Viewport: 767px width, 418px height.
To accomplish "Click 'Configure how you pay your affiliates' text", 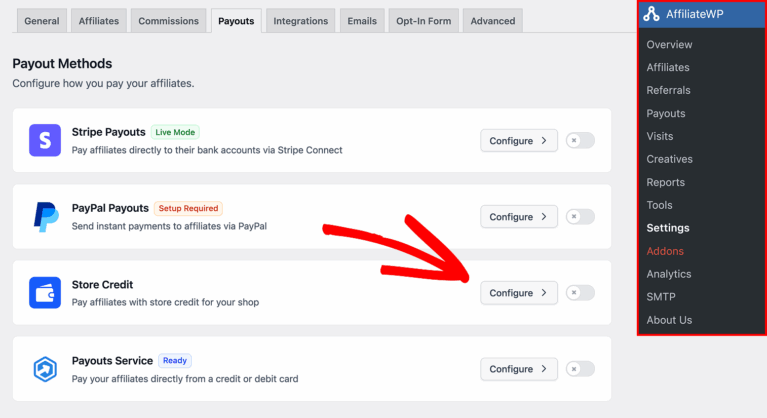I will pyautogui.click(x=103, y=84).
